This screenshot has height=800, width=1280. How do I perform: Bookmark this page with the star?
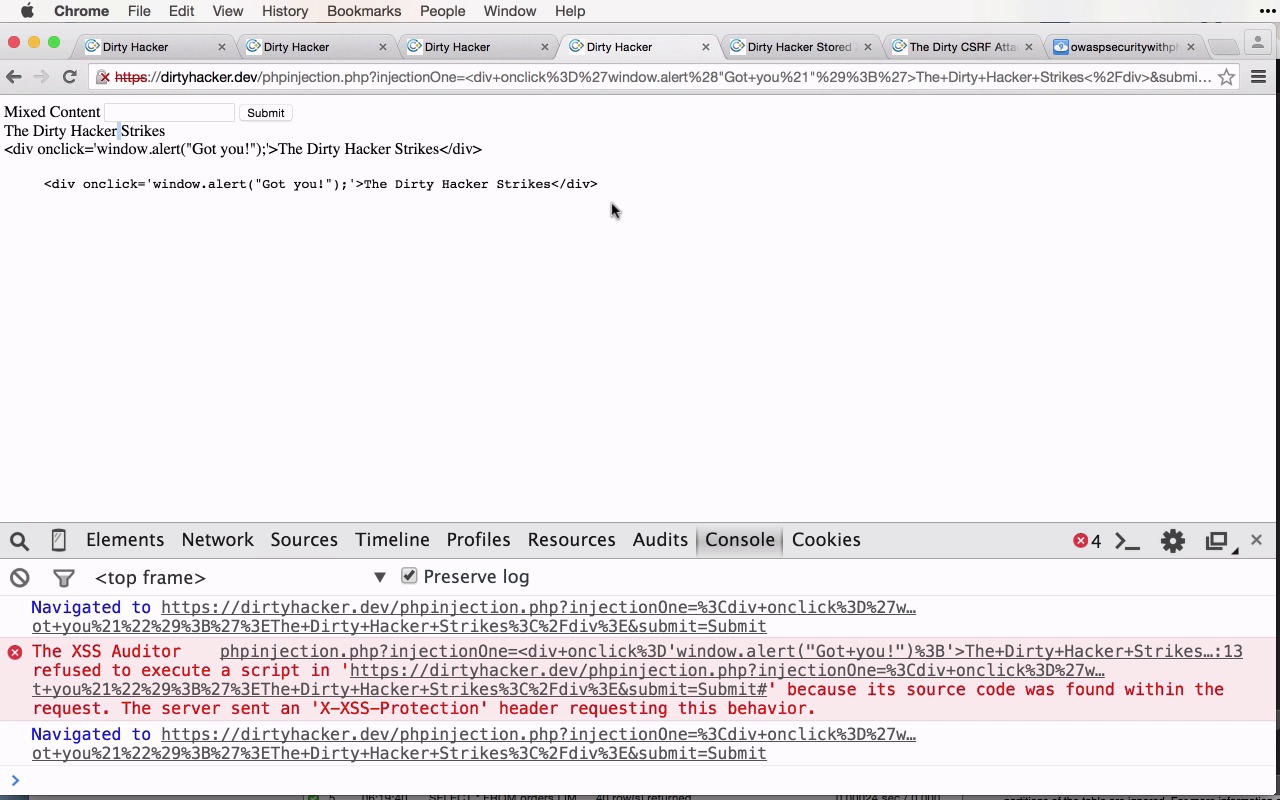click(x=1226, y=77)
